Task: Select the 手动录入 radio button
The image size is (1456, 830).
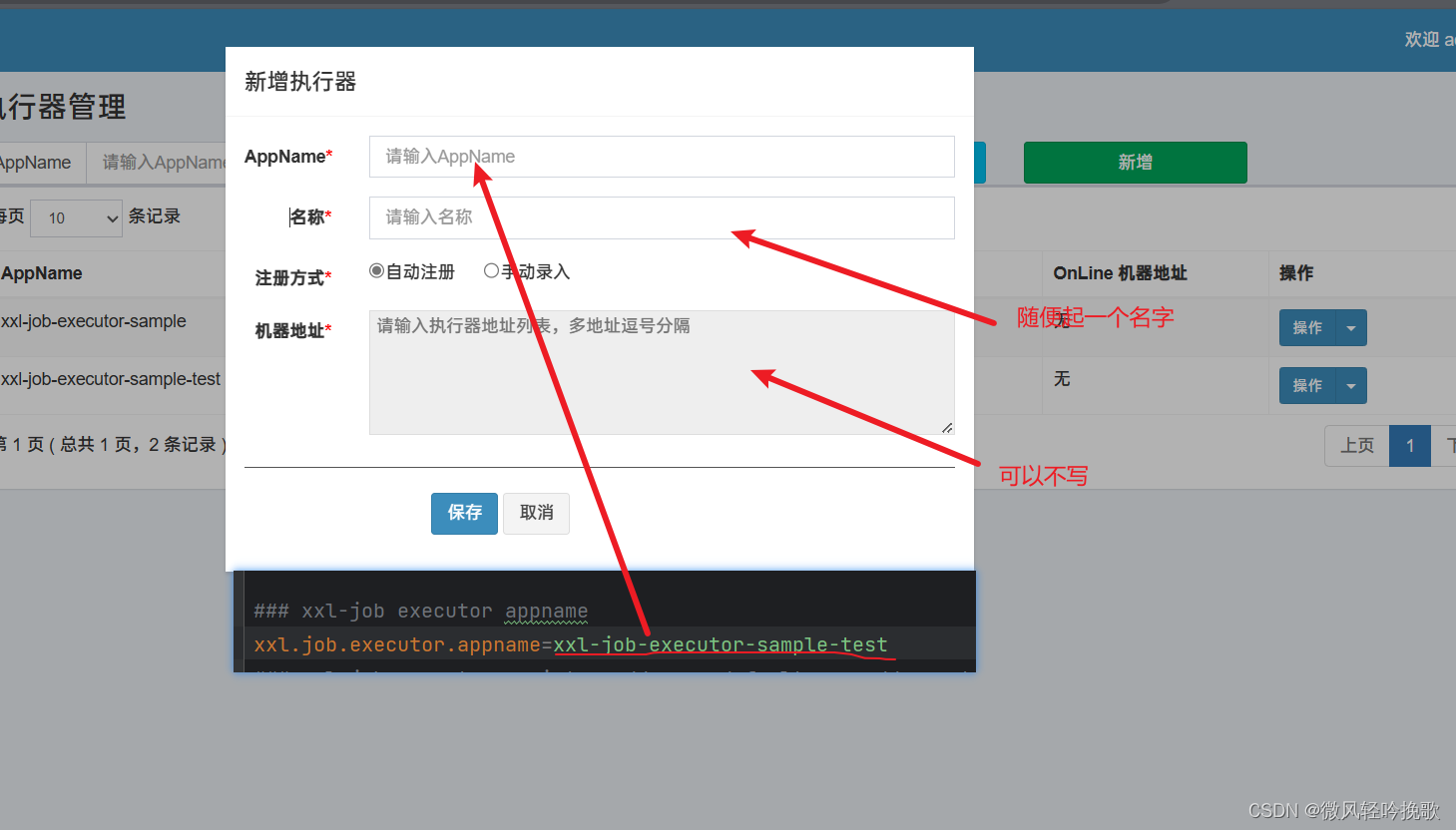Action: pyautogui.click(x=491, y=270)
